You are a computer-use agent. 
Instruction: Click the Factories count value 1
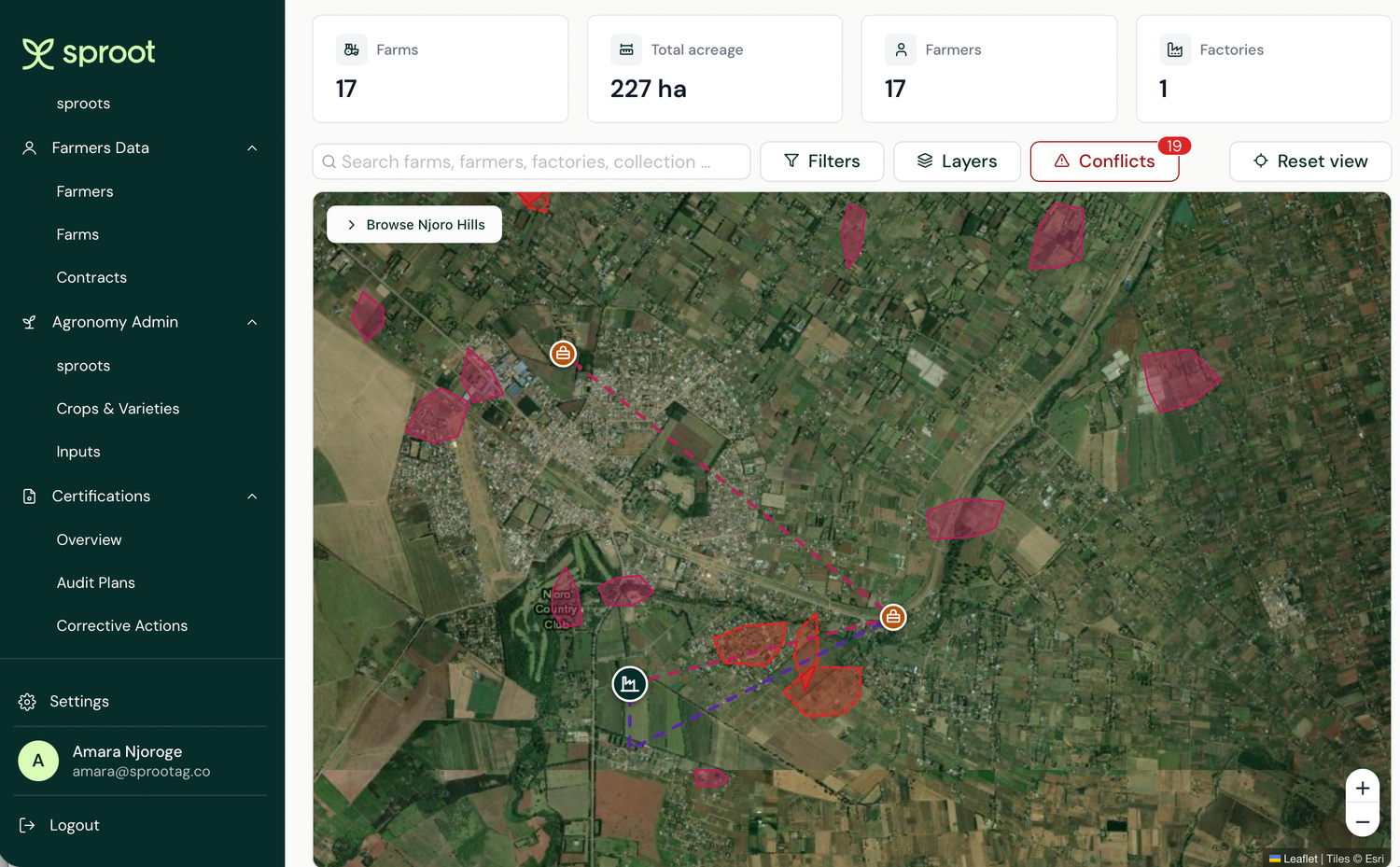click(1164, 89)
